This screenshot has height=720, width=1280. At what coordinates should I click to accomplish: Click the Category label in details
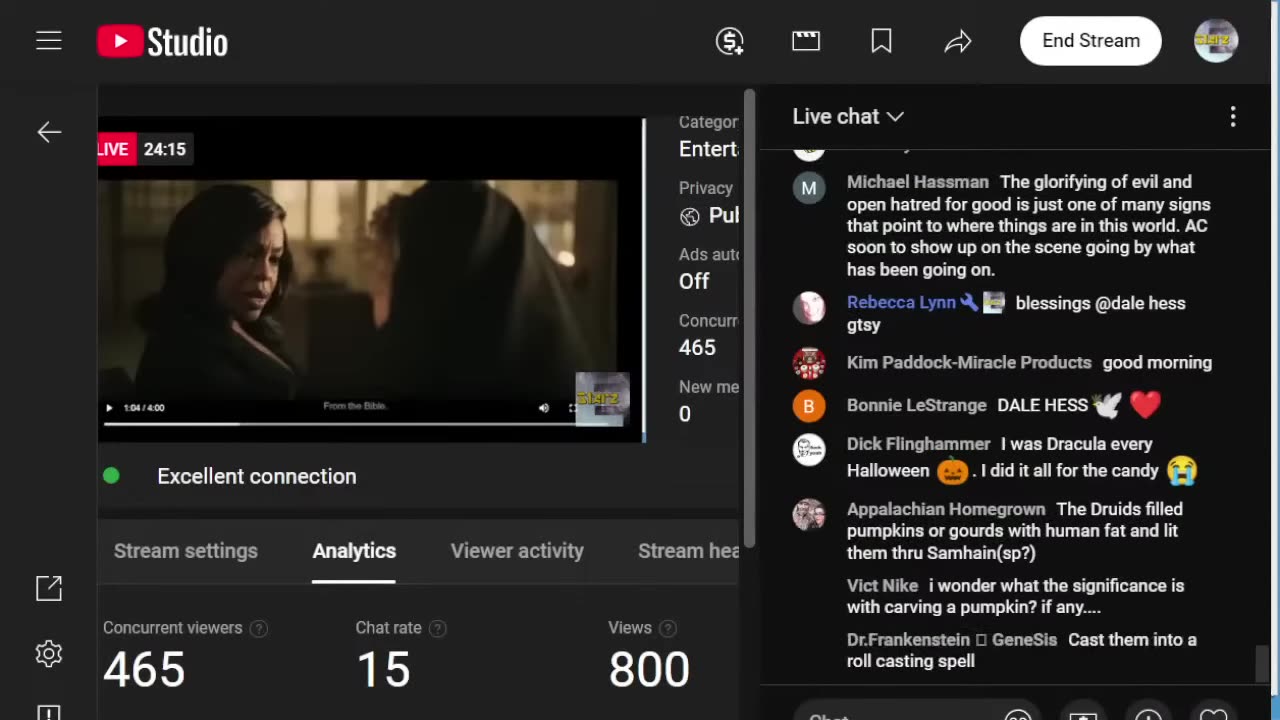coord(708,122)
